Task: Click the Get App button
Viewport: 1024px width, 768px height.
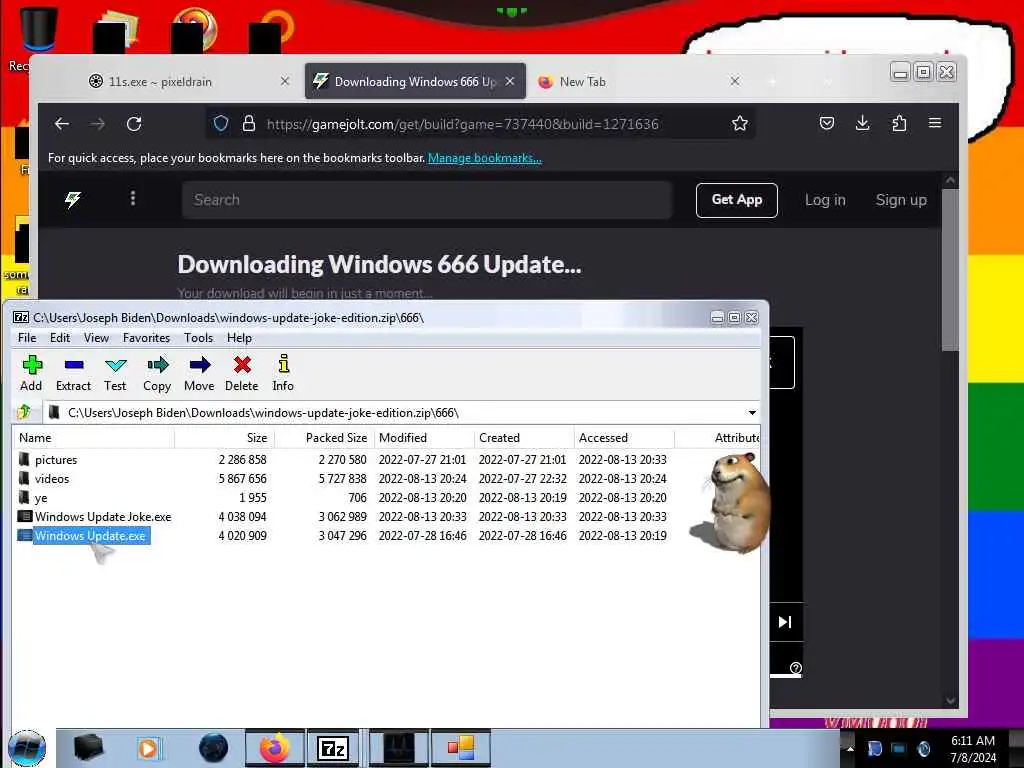Action: (x=737, y=200)
